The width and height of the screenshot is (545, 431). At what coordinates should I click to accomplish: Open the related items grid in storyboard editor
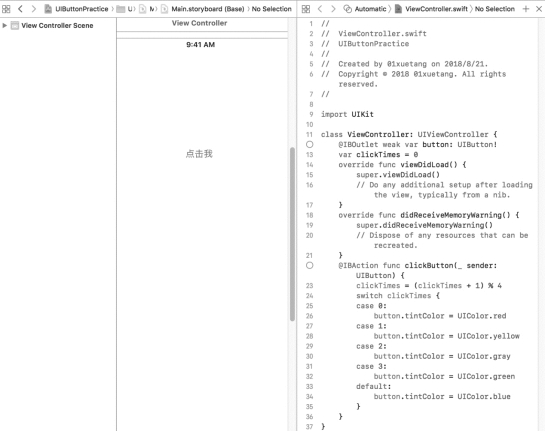(6, 9)
